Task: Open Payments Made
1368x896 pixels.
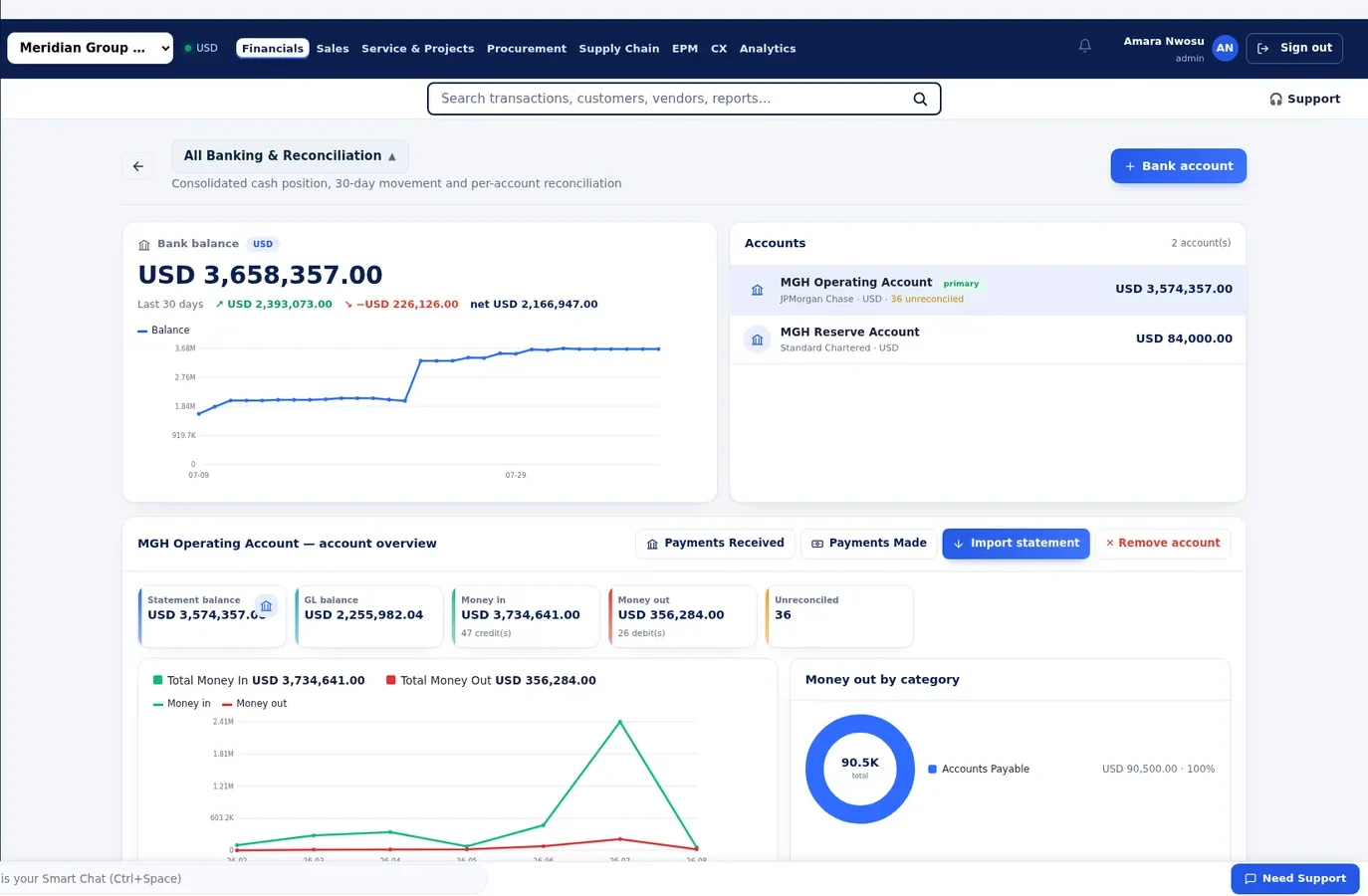Action: click(x=868, y=544)
